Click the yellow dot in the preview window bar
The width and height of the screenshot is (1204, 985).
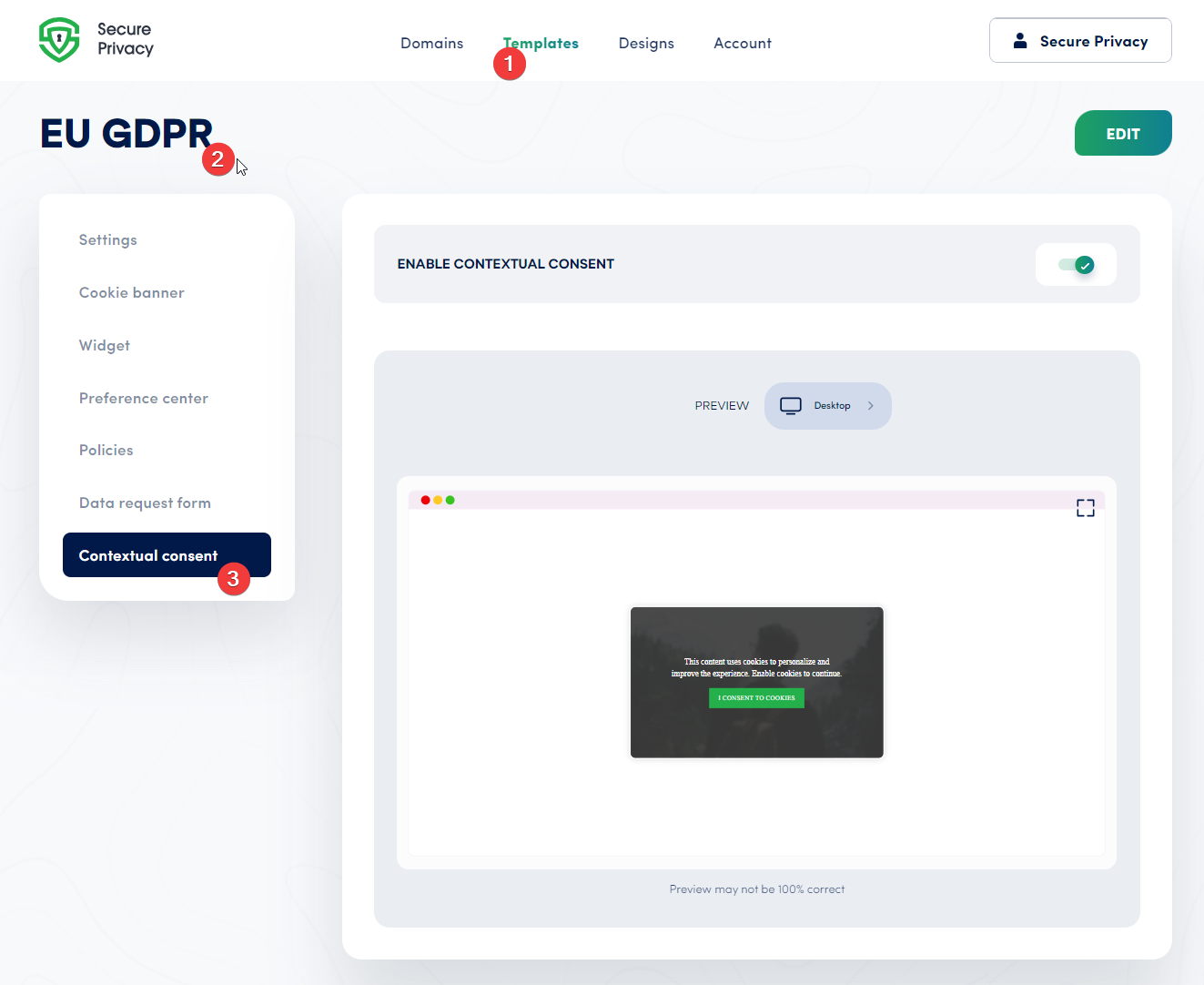click(x=438, y=500)
